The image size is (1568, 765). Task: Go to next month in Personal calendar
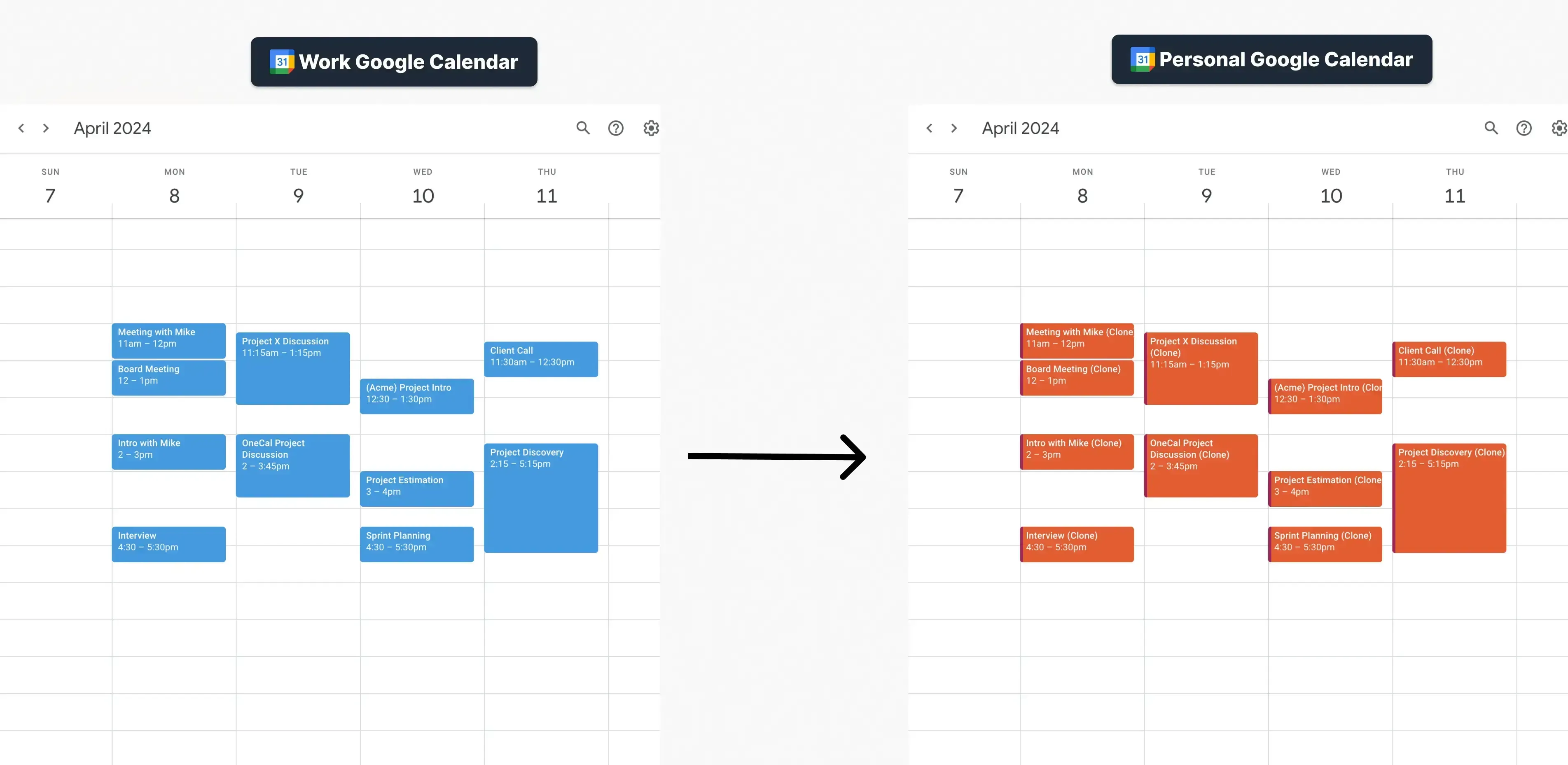click(x=954, y=128)
